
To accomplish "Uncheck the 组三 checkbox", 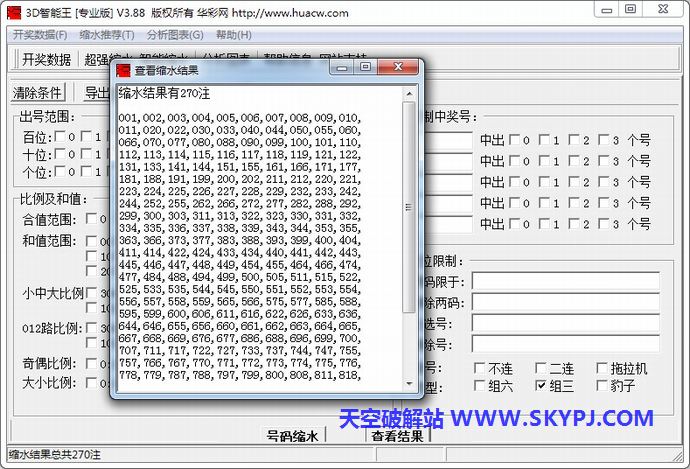I will point(541,385).
